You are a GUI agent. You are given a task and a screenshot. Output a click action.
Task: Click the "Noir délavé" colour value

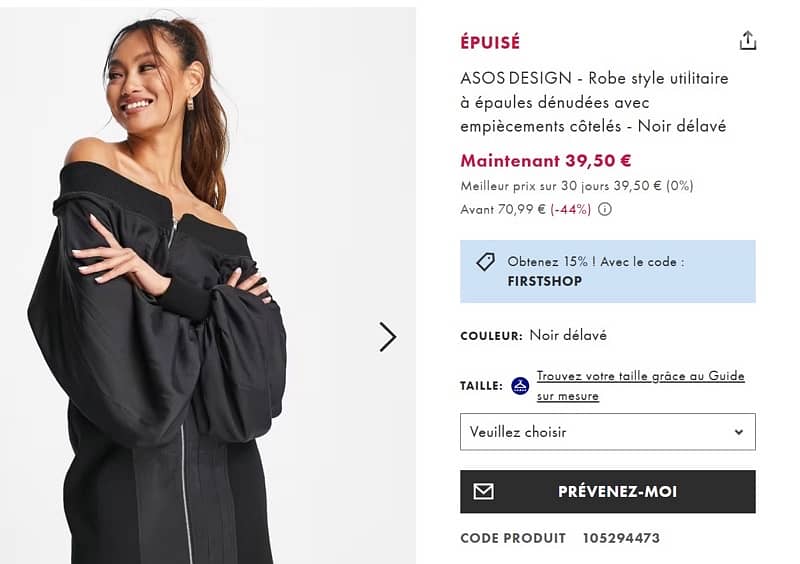coord(568,336)
